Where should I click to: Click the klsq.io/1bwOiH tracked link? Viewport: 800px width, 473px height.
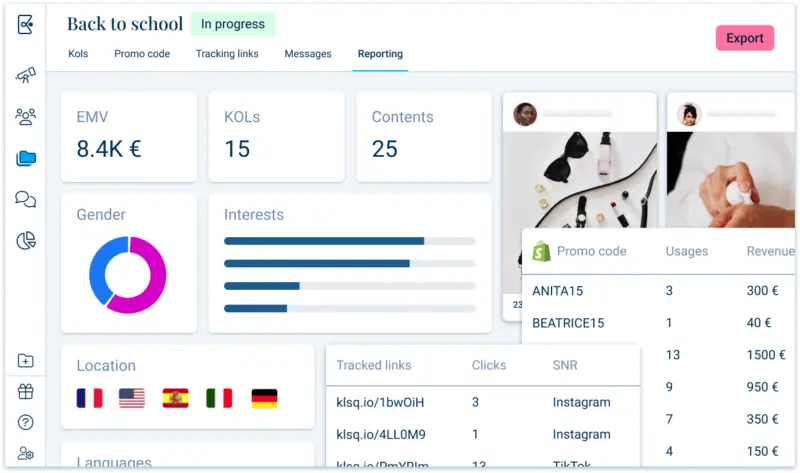tap(381, 402)
